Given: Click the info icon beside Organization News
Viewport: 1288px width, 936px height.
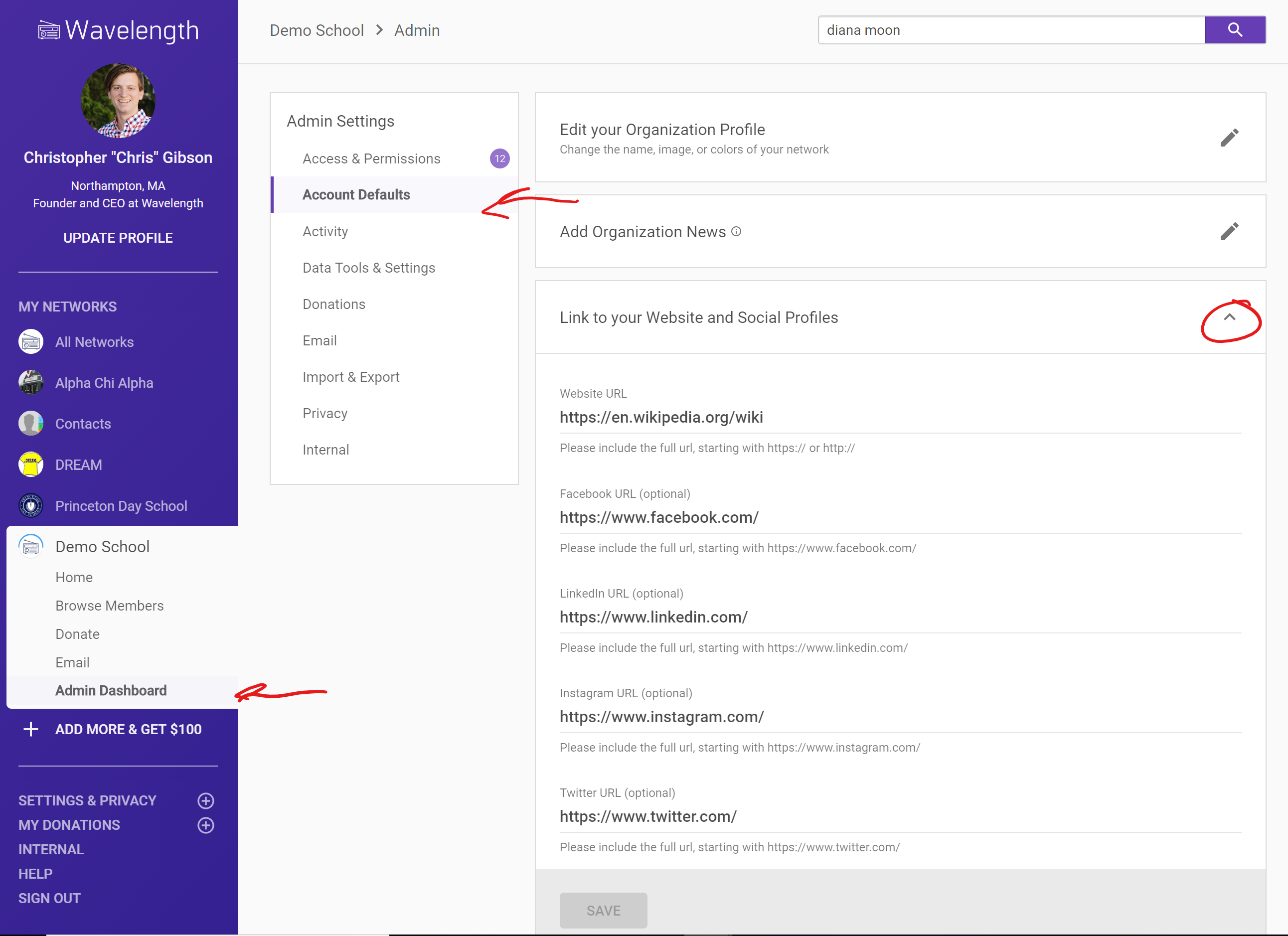Looking at the screenshot, I should click(x=736, y=231).
